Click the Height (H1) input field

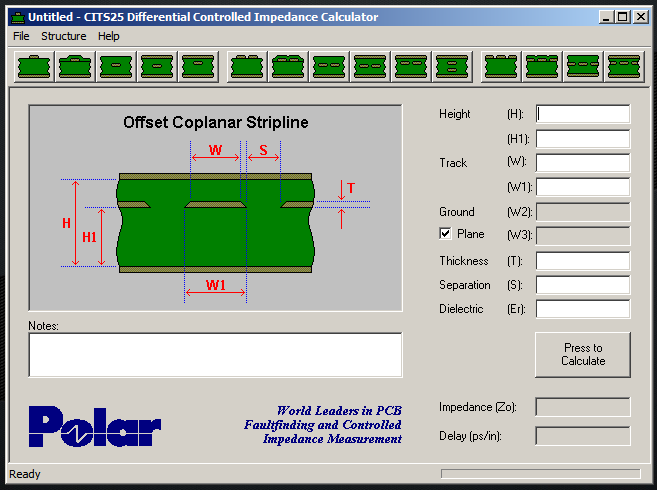click(x=583, y=138)
